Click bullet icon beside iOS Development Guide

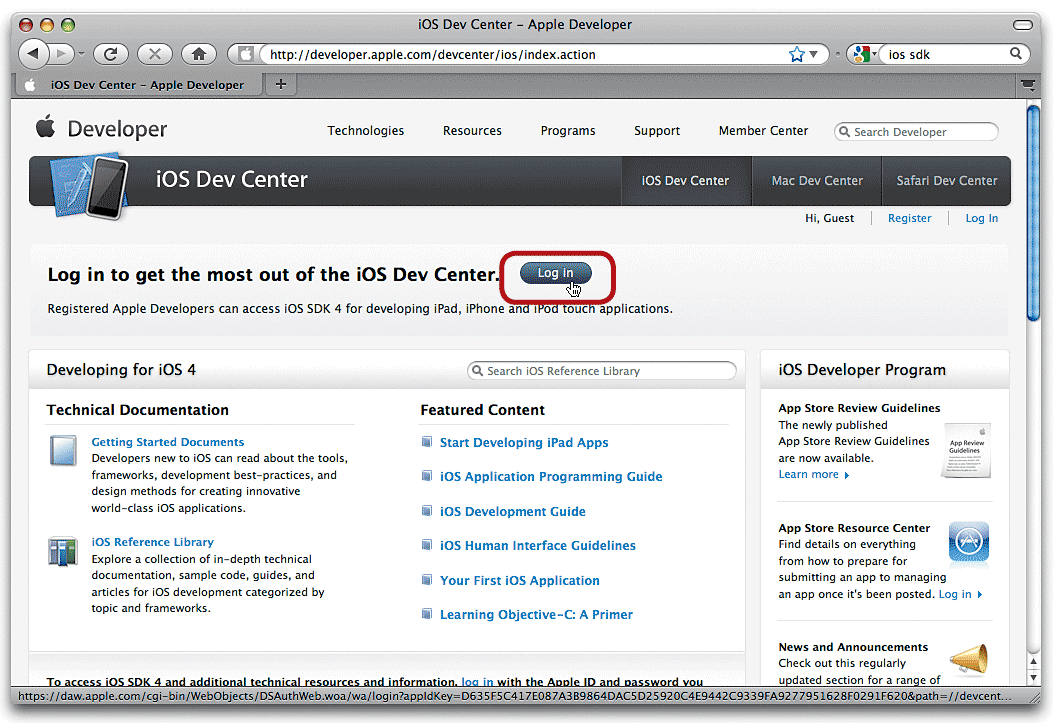[426, 511]
